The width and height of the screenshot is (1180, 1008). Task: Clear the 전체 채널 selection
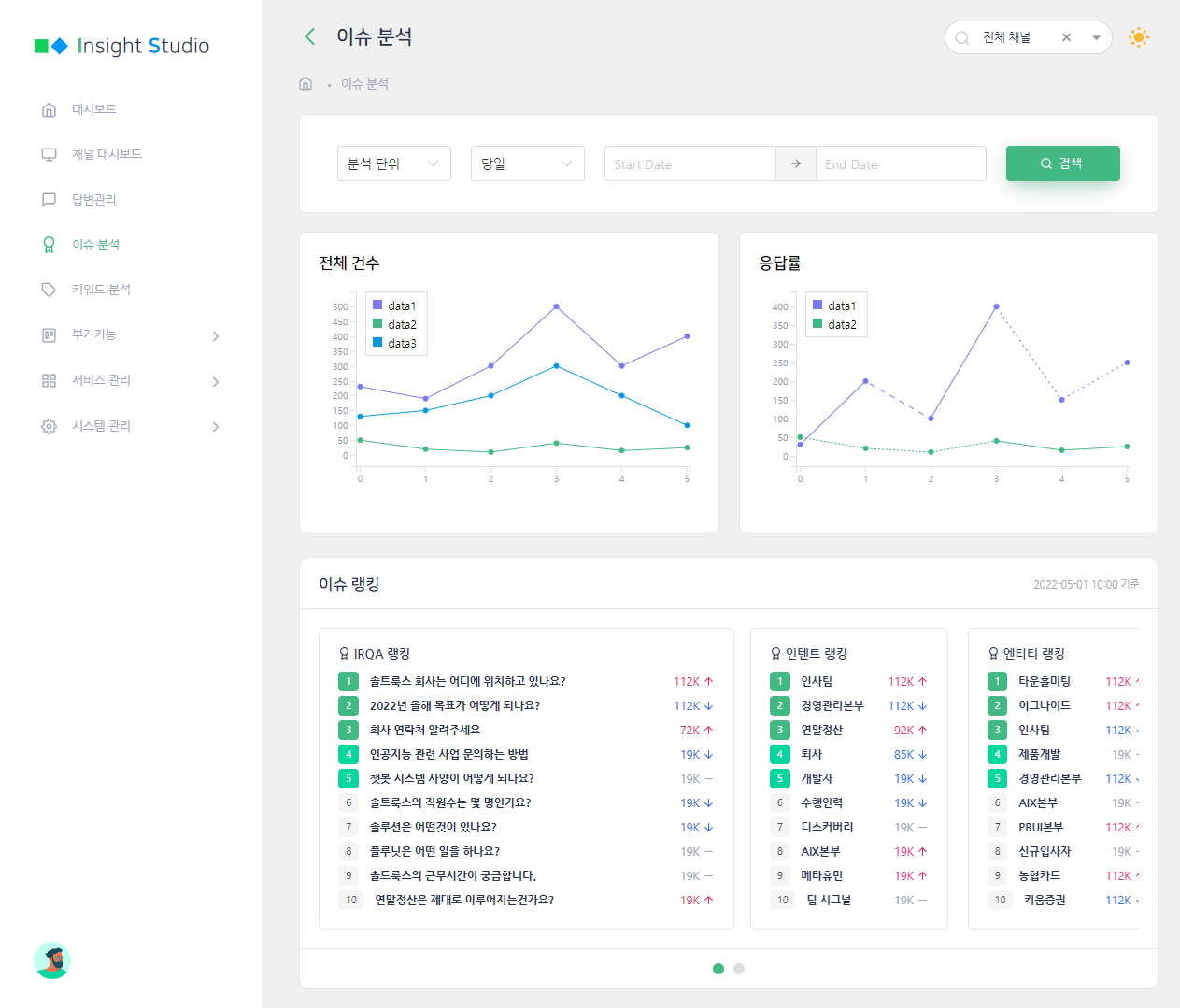point(1066,37)
